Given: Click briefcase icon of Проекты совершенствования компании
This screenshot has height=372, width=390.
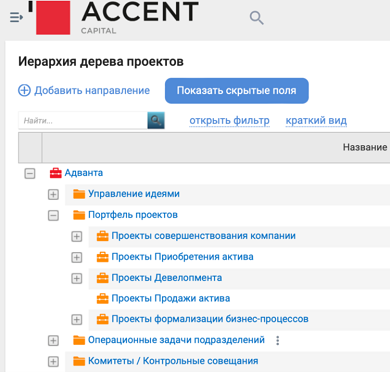Looking at the screenshot, I should (x=102, y=236).
